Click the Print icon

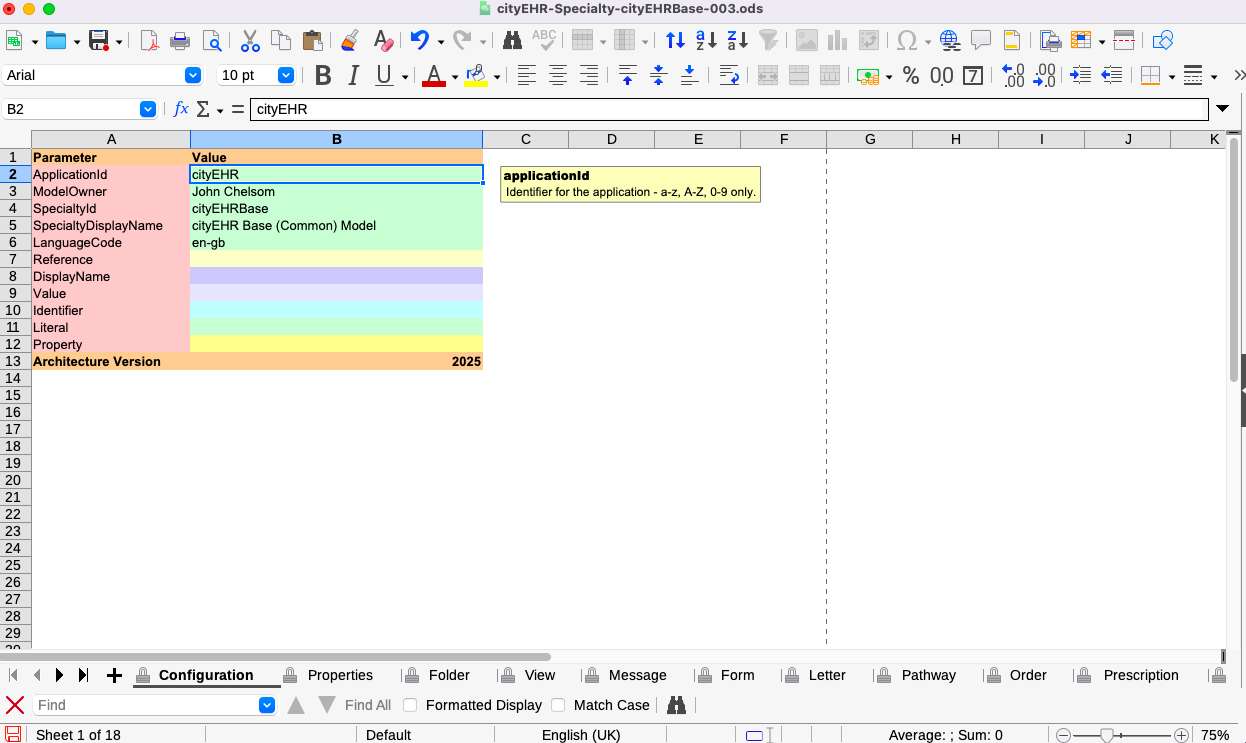[180, 41]
